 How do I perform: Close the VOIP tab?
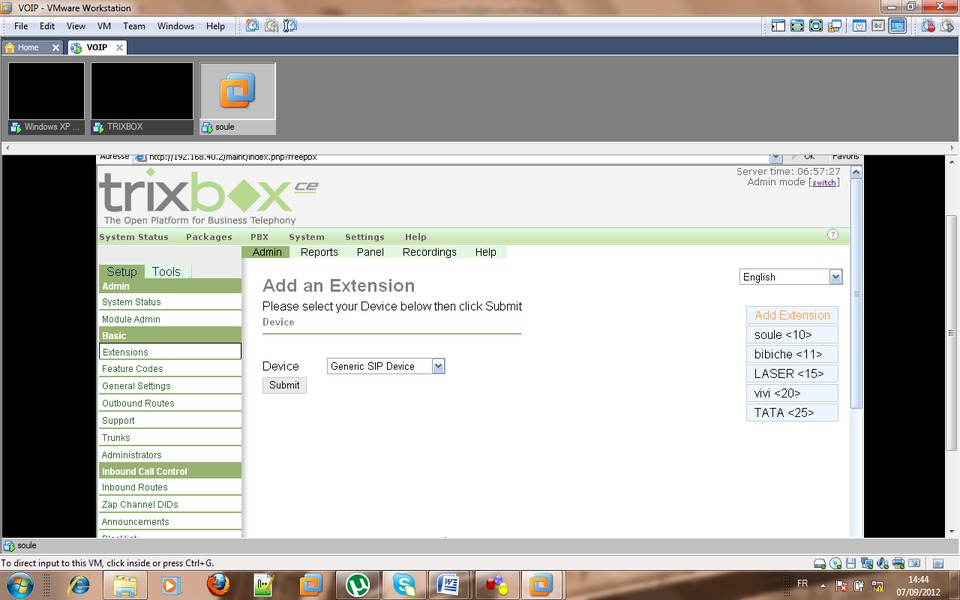[119, 47]
